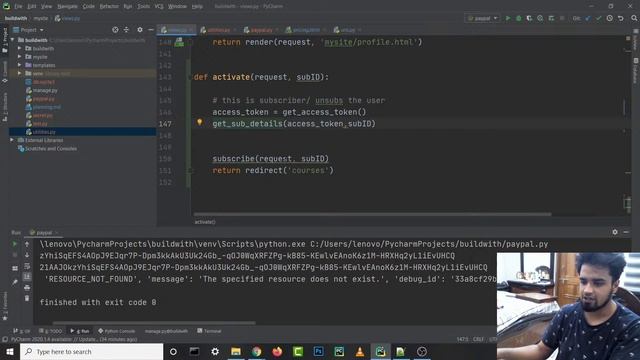Open the File menu
Screen dimensions: 640x360
18,7
